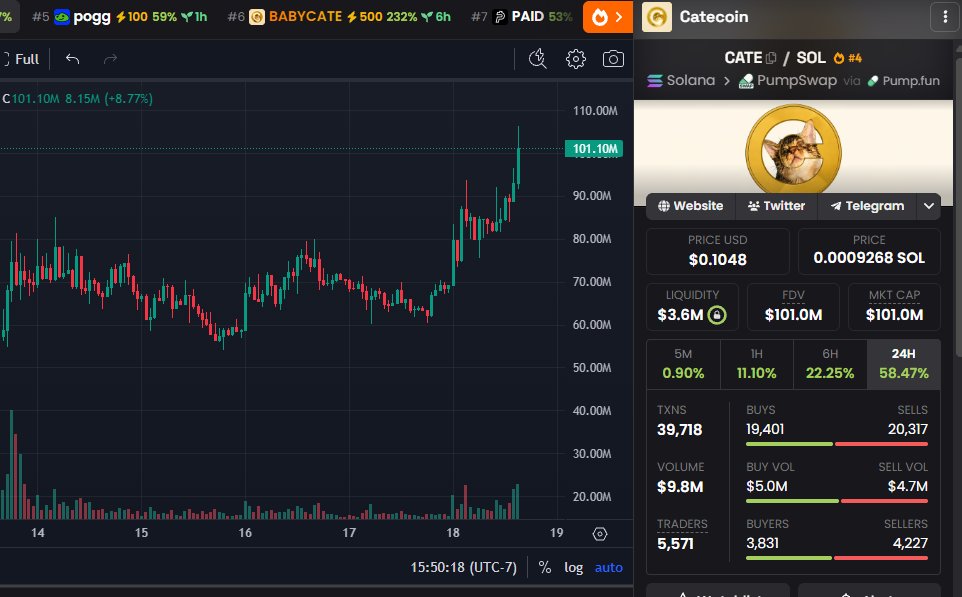Click the MKT CAP $101.0M box

[894, 307]
